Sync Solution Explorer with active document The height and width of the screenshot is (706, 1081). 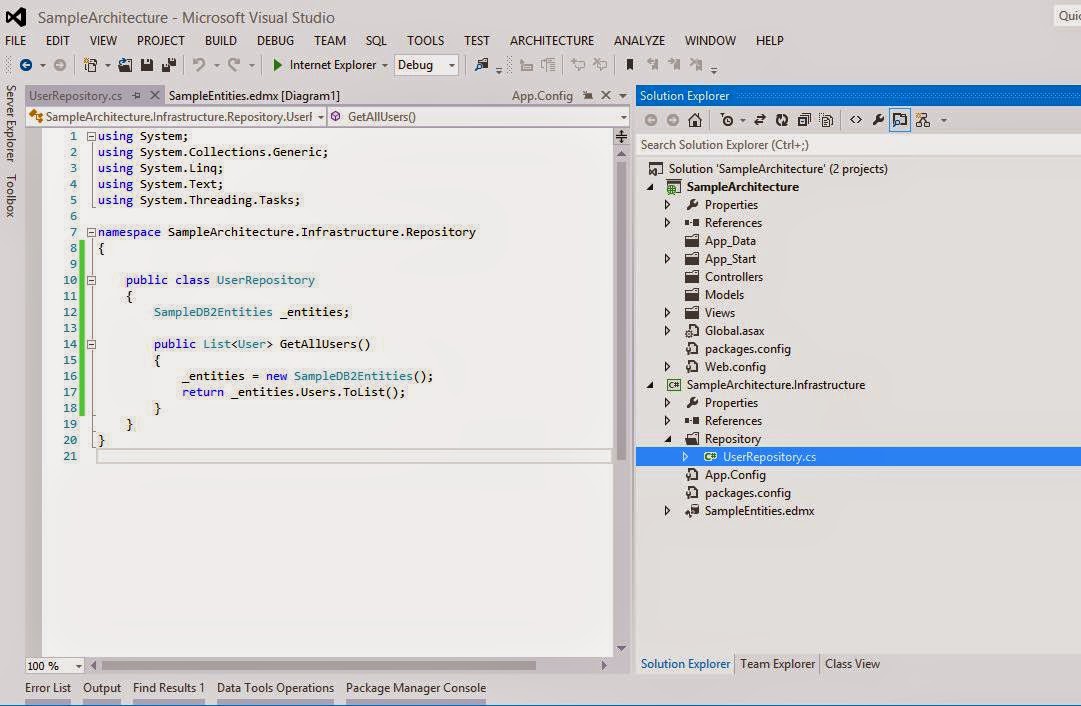(x=760, y=119)
